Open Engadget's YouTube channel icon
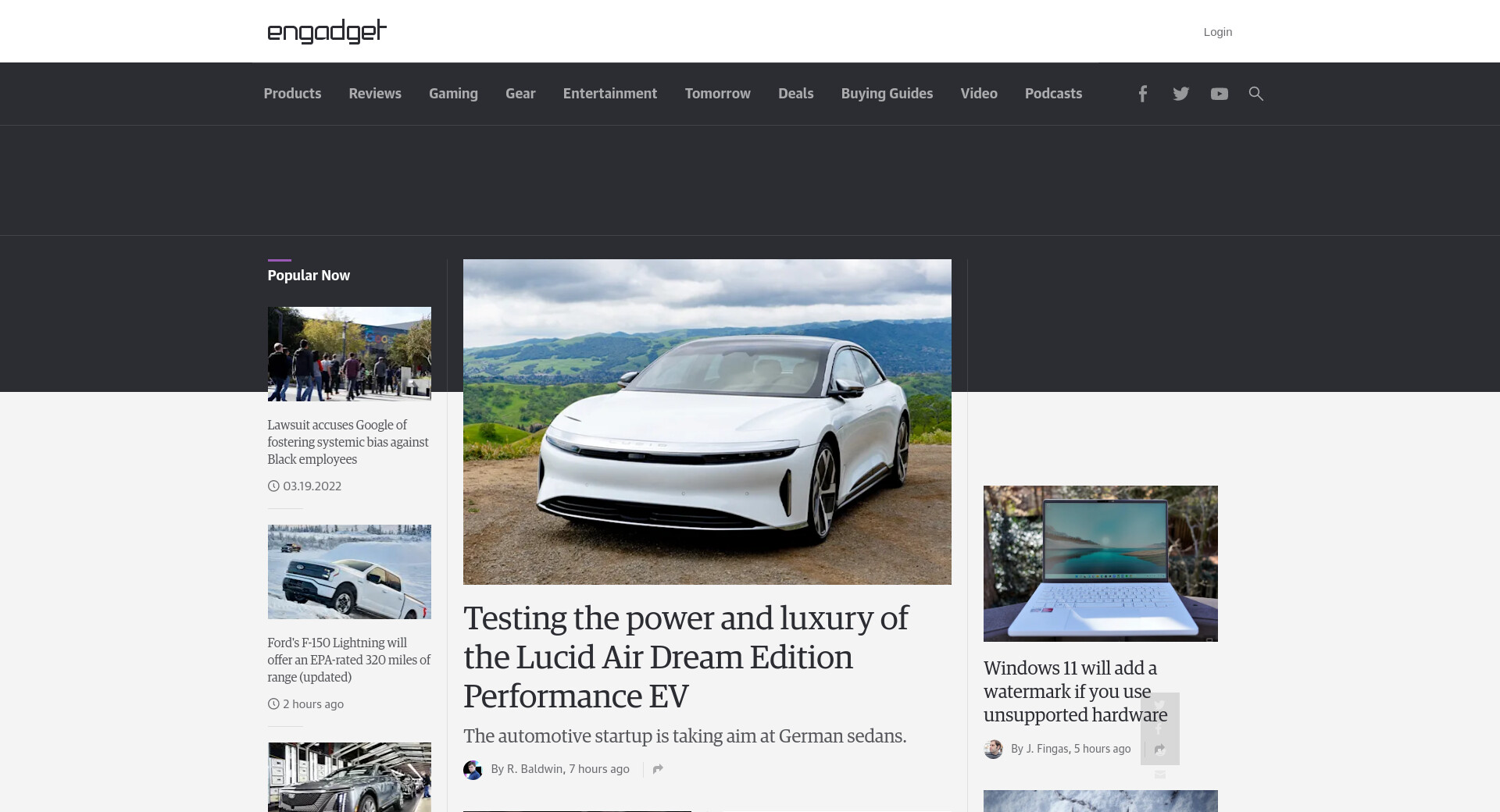 (x=1219, y=94)
